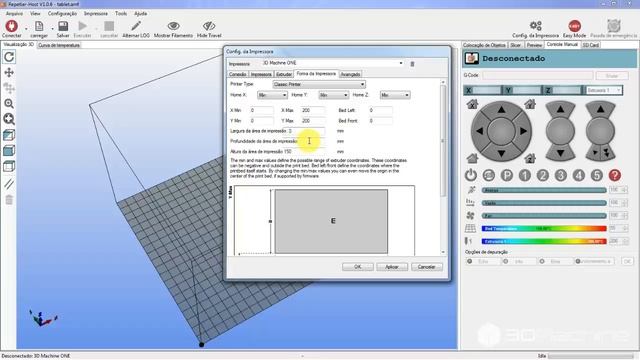Open the Configuração menu
Viewport: 640px width, 360px height.
[x=62, y=13]
